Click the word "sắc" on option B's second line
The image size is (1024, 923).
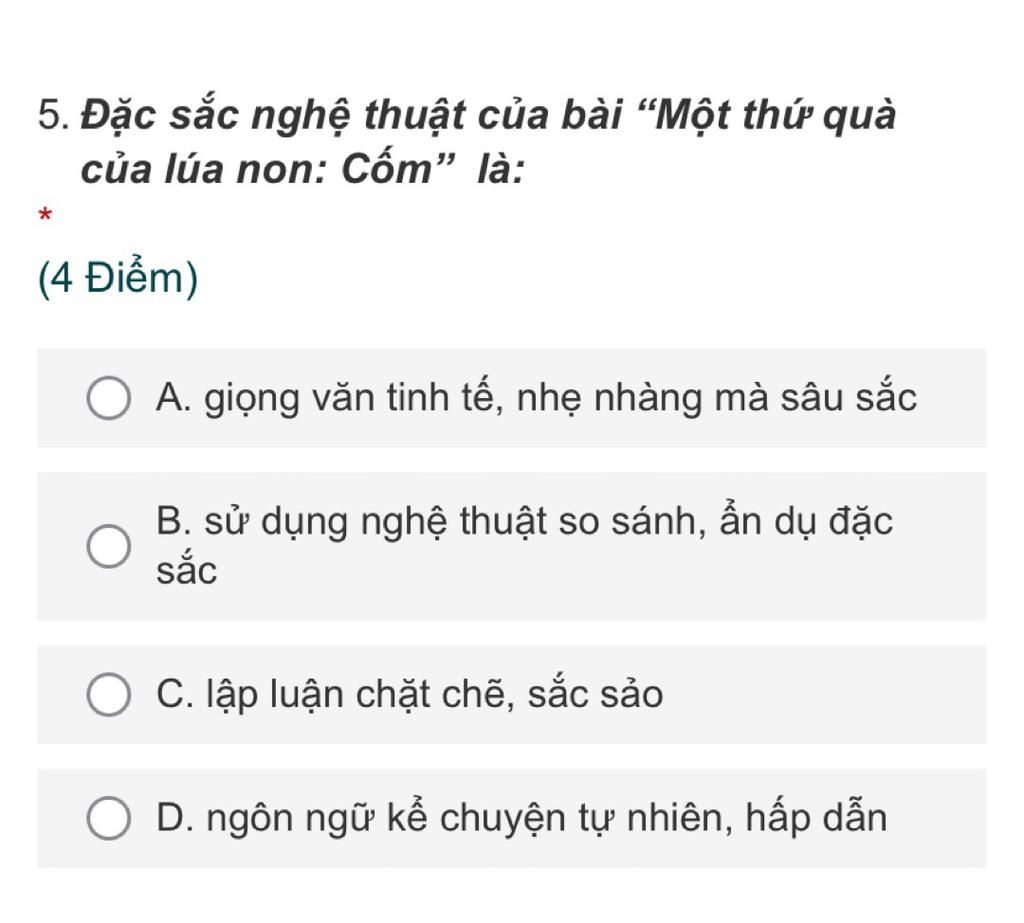[187, 572]
